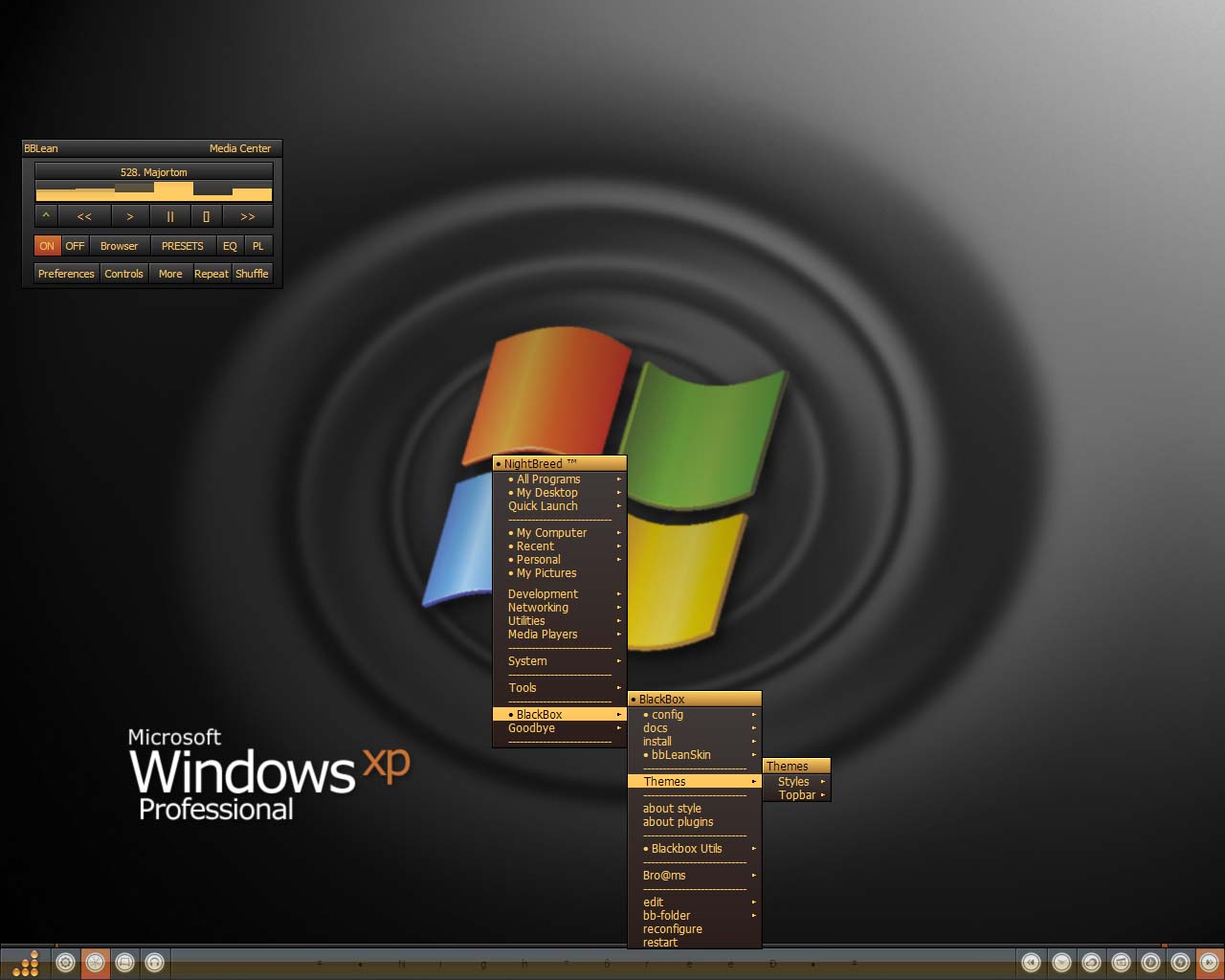1225x980 pixels.
Task: Stop playback with the square button
Action: click(x=206, y=216)
